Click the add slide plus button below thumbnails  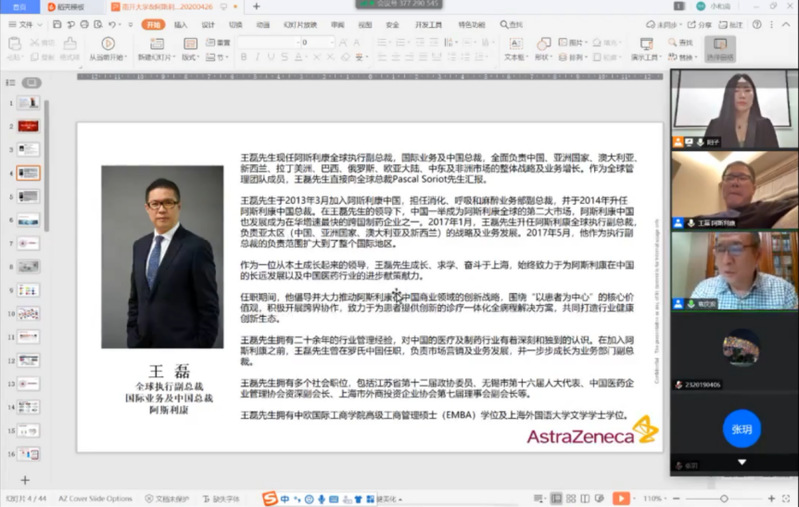click(25, 480)
